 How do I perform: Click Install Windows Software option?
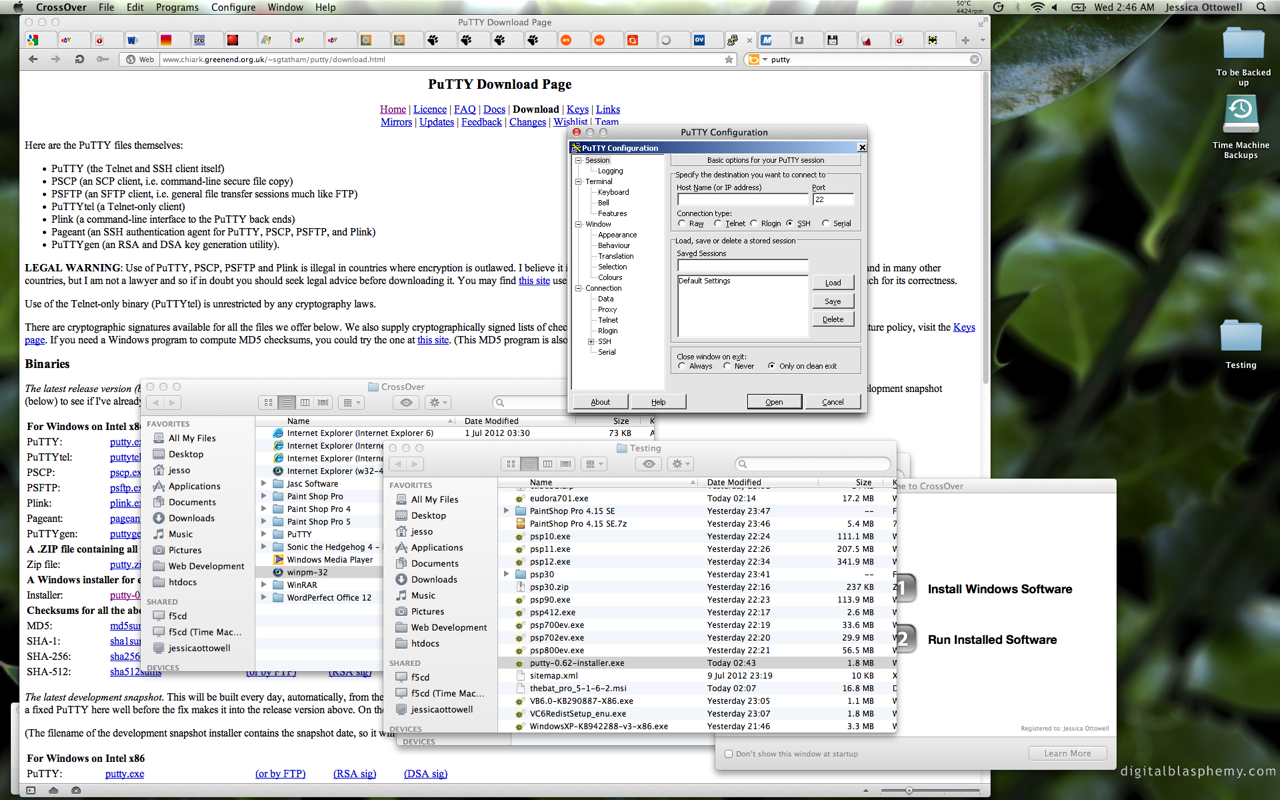click(x=999, y=589)
